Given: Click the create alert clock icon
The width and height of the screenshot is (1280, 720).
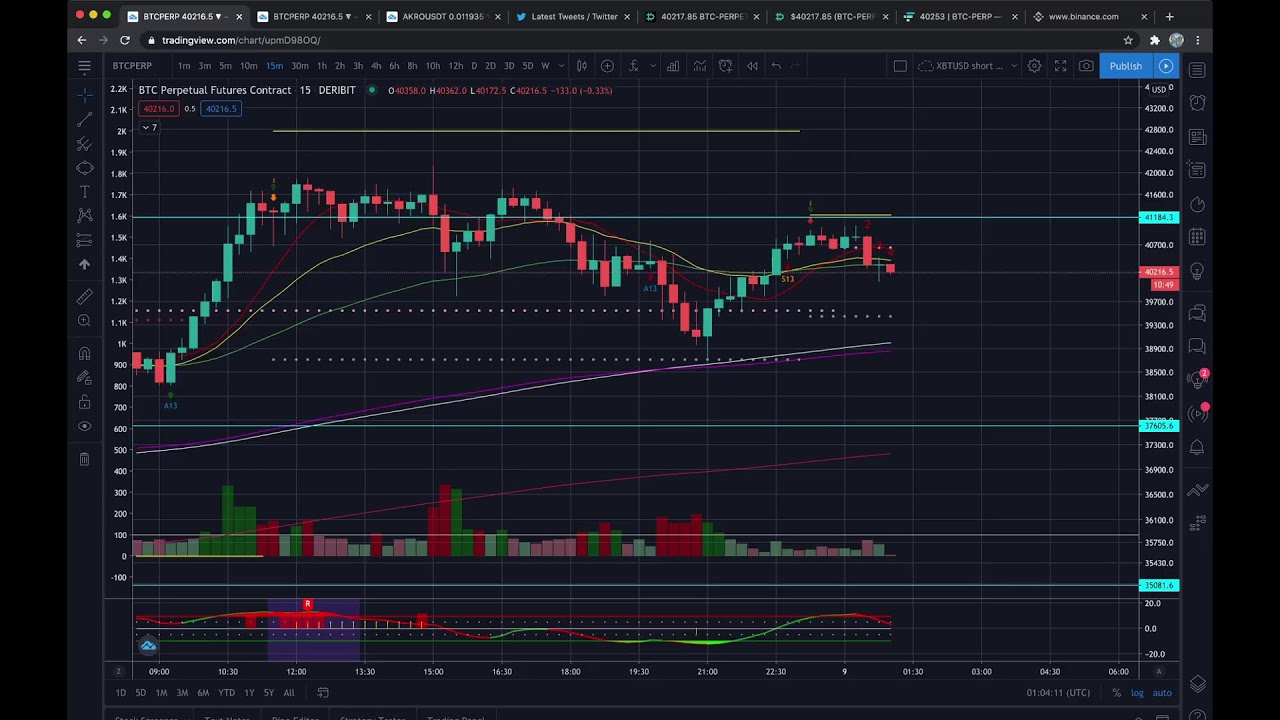Looking at the screenshot, I should point(725,66).
